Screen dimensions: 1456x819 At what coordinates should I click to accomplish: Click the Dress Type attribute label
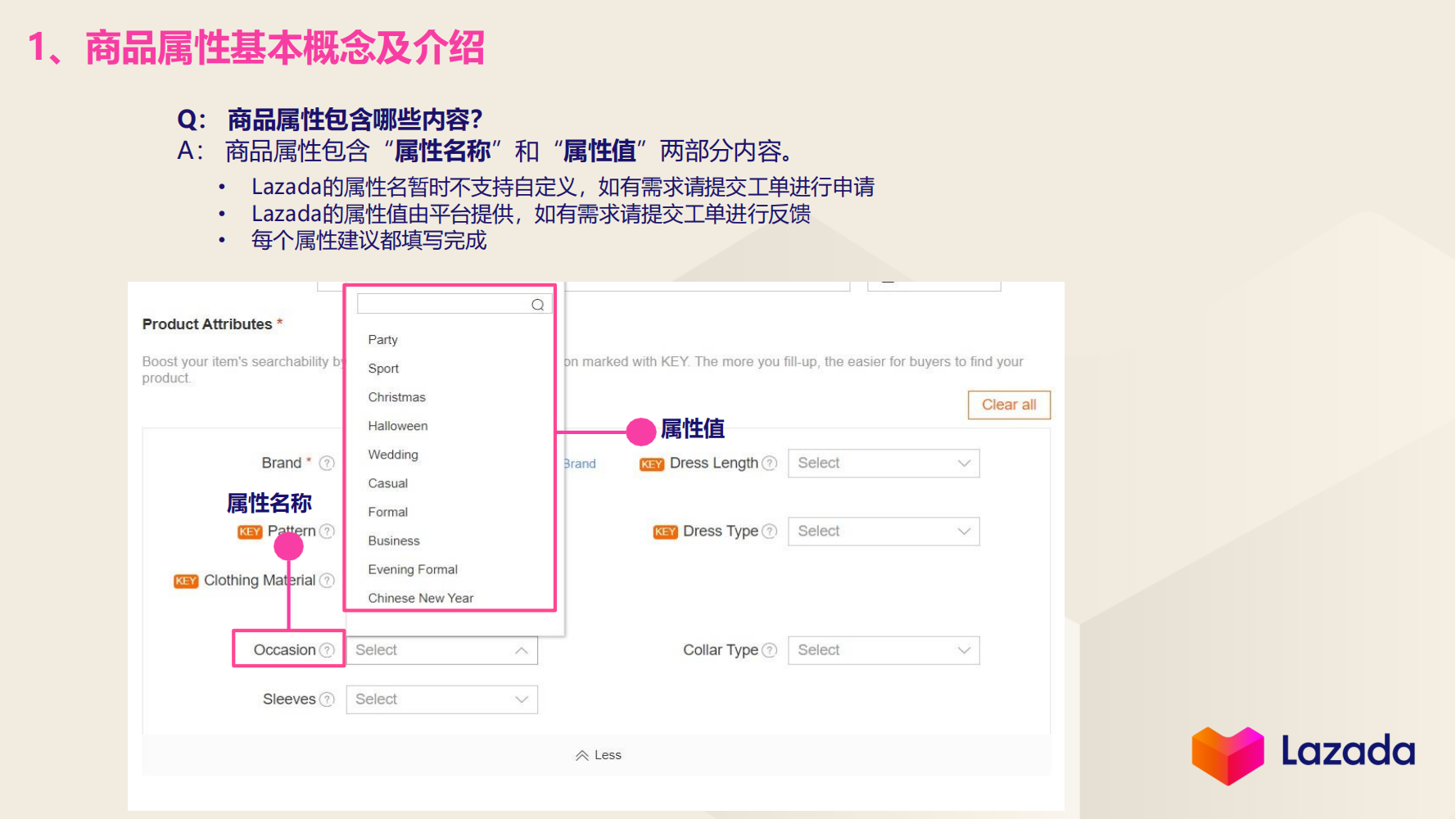pos(721,531)
